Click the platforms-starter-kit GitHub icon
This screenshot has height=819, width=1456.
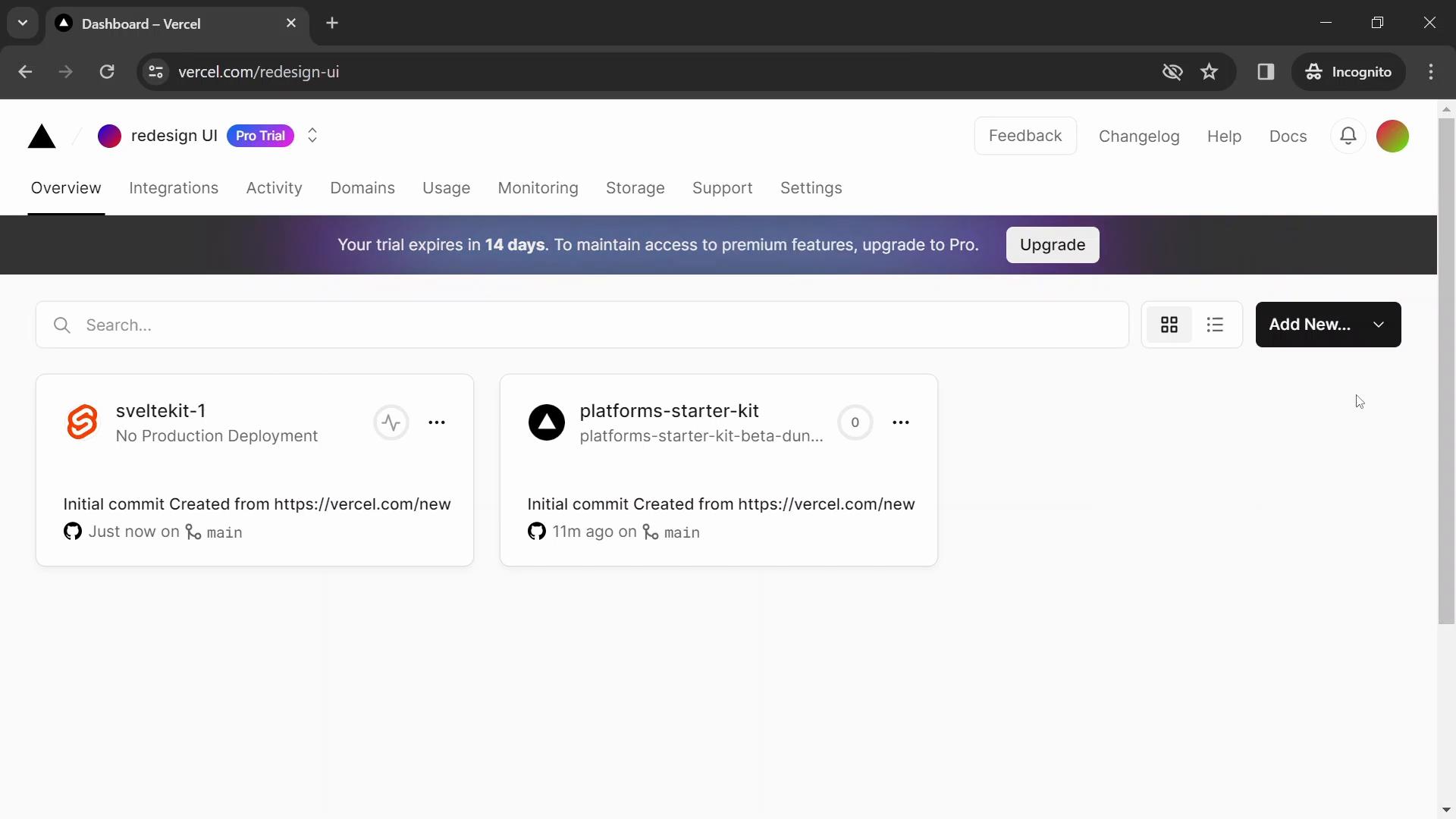coord(537,531)
